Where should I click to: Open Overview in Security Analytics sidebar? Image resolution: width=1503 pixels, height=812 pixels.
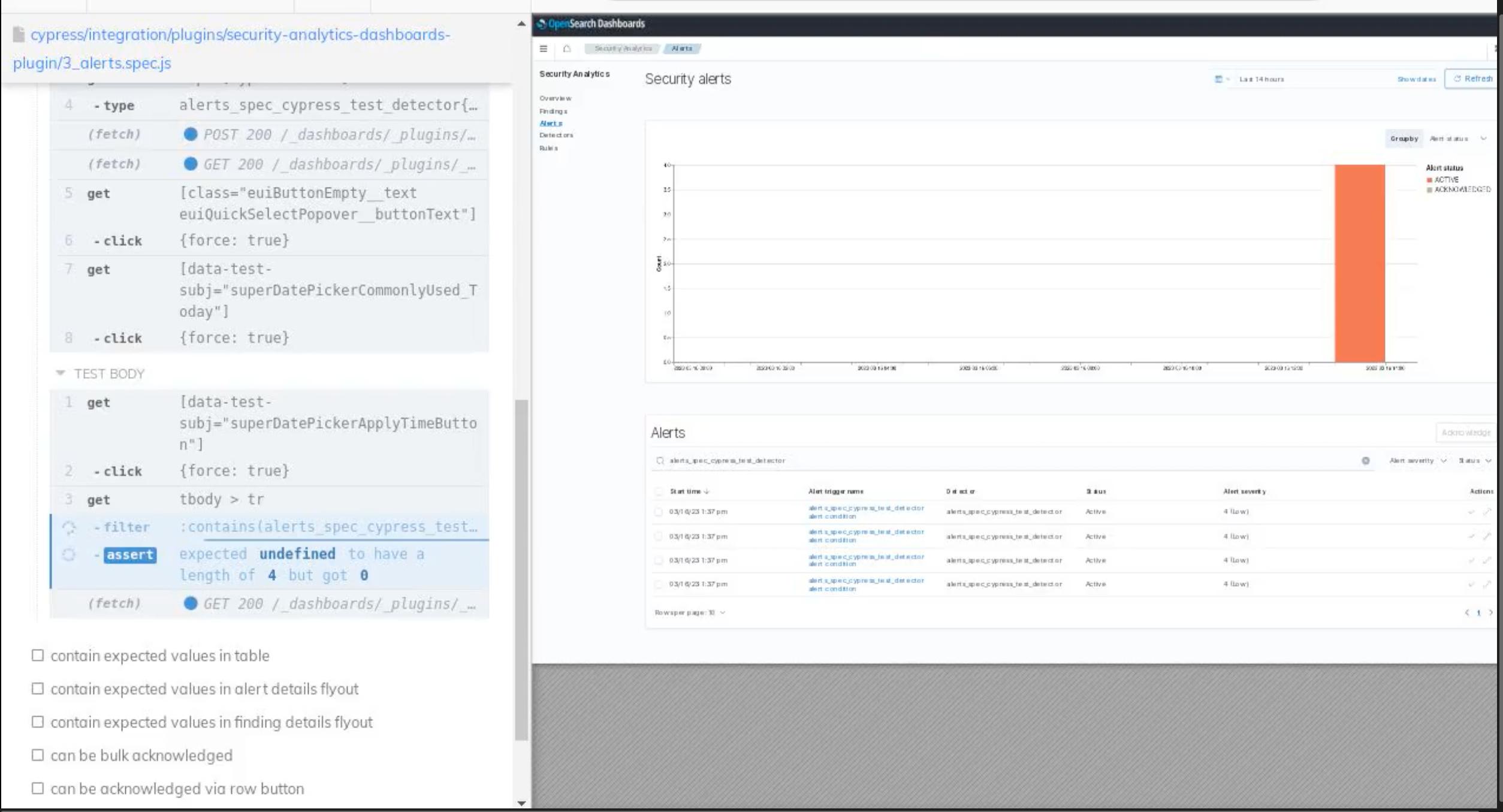[555, 98]
